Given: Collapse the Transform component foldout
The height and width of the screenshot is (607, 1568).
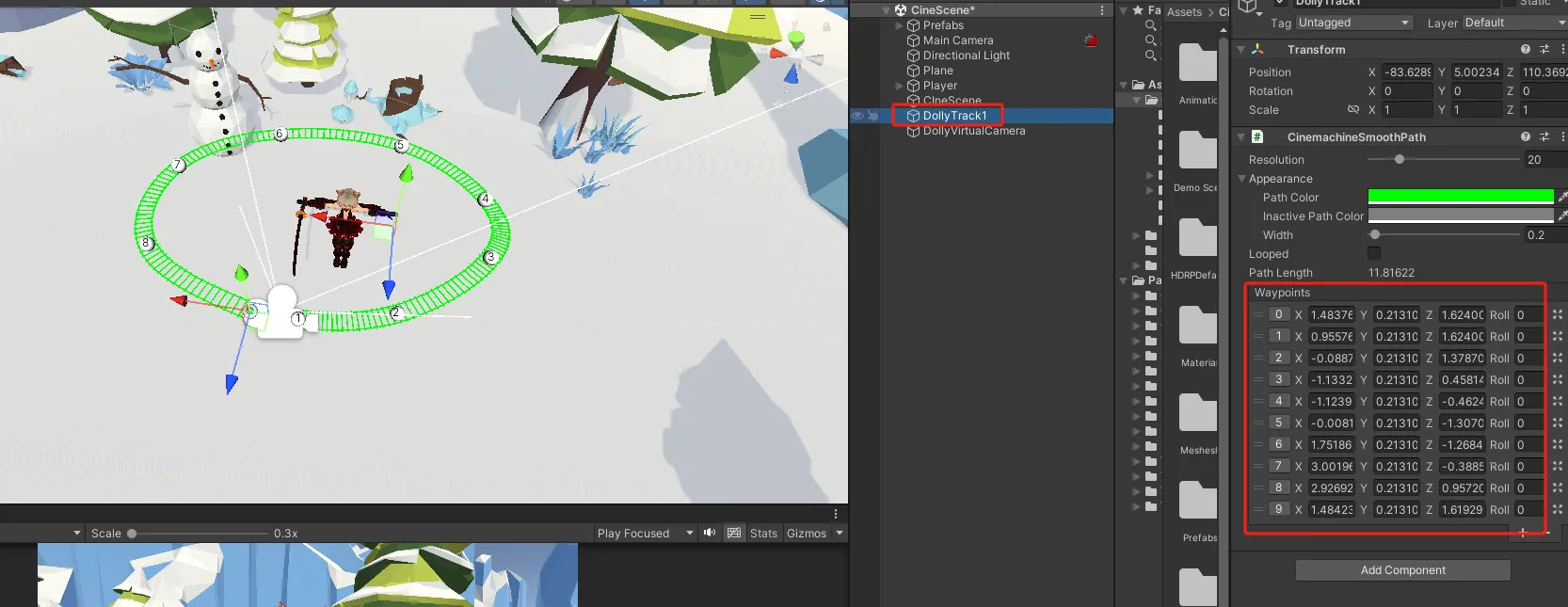Looking at the screenshot, I should pos(1240,49).
